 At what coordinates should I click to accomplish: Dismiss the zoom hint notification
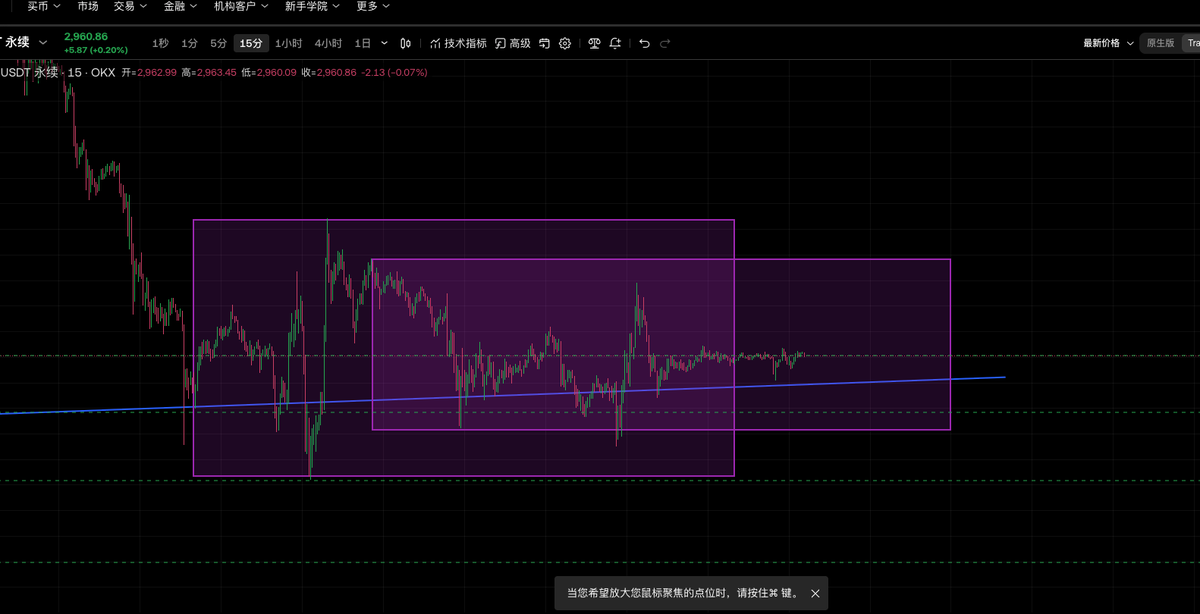coord(815,593)
